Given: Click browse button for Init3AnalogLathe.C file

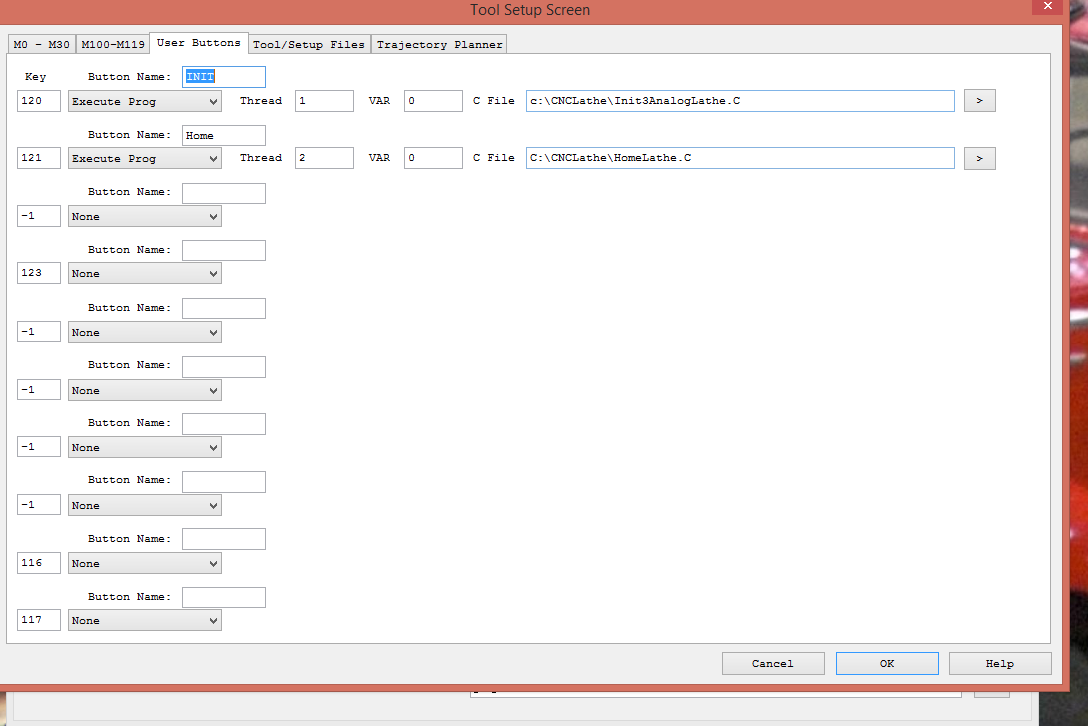Looking at the screenshot, I should click(979, 101).
